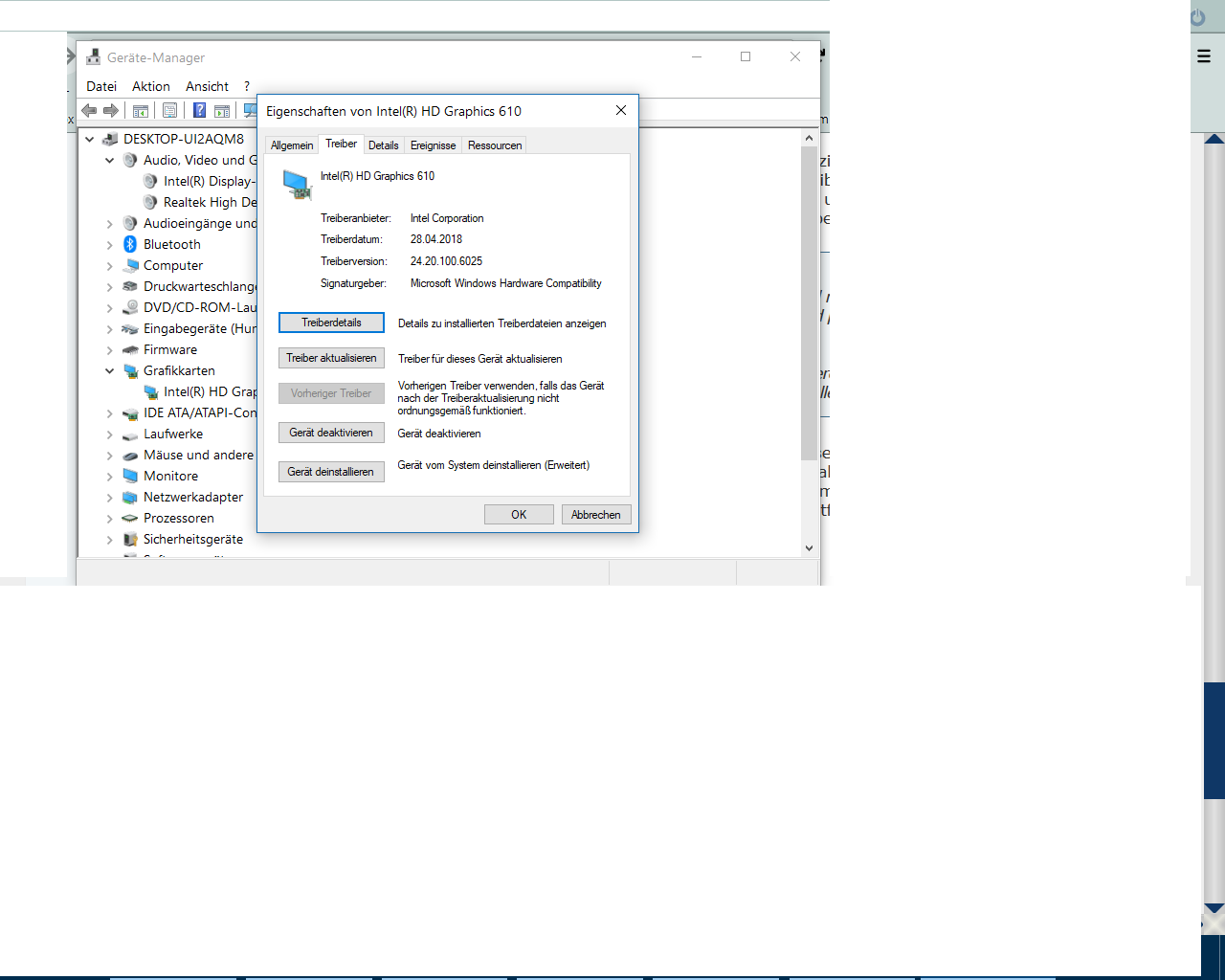The height and width of the screenshot is (980, 1225).
Task: Expand the Monitore node
Action: (x=110, y=476)
